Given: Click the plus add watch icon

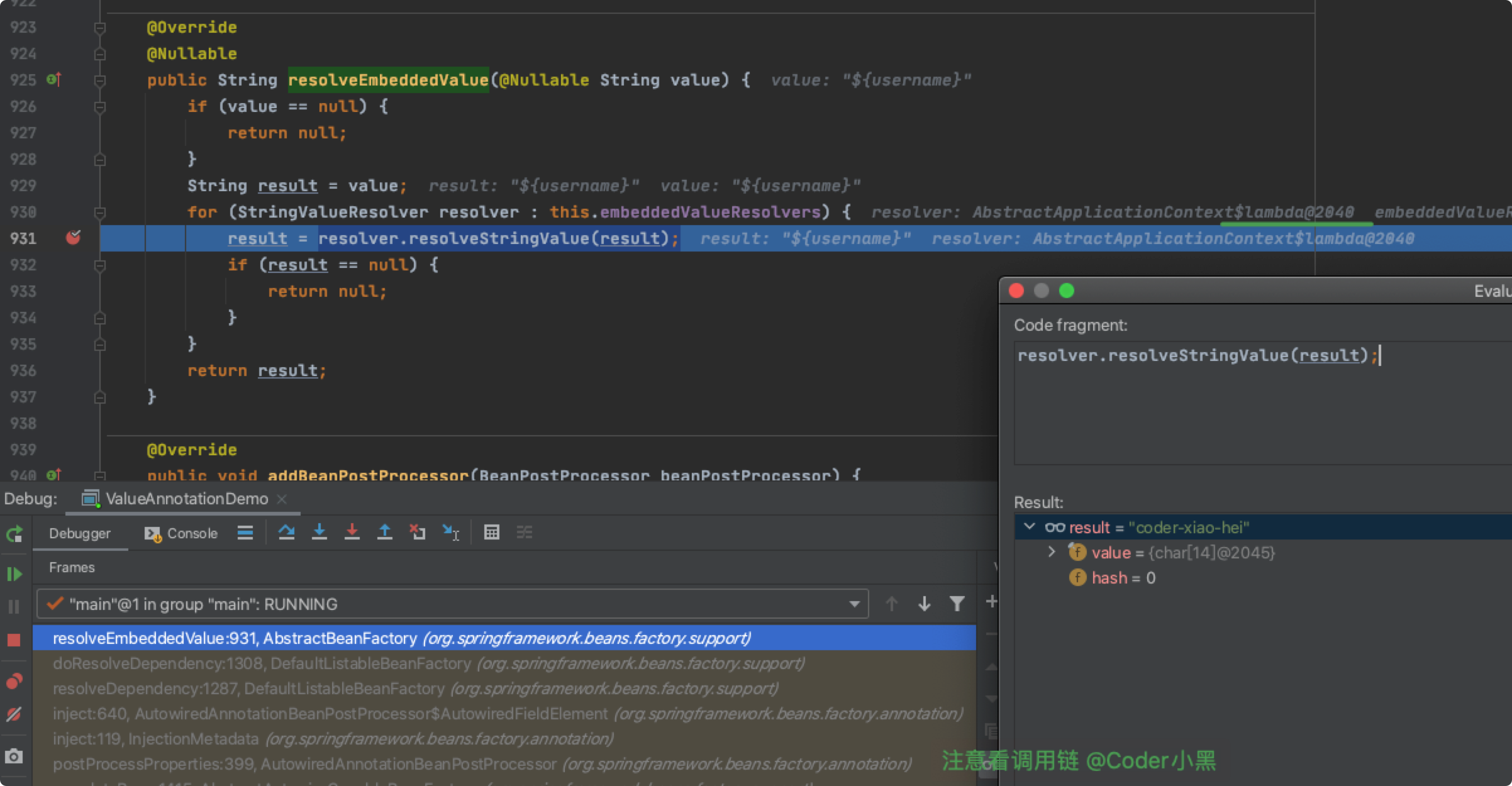Looking at the screenshot, I should (992, 602).
